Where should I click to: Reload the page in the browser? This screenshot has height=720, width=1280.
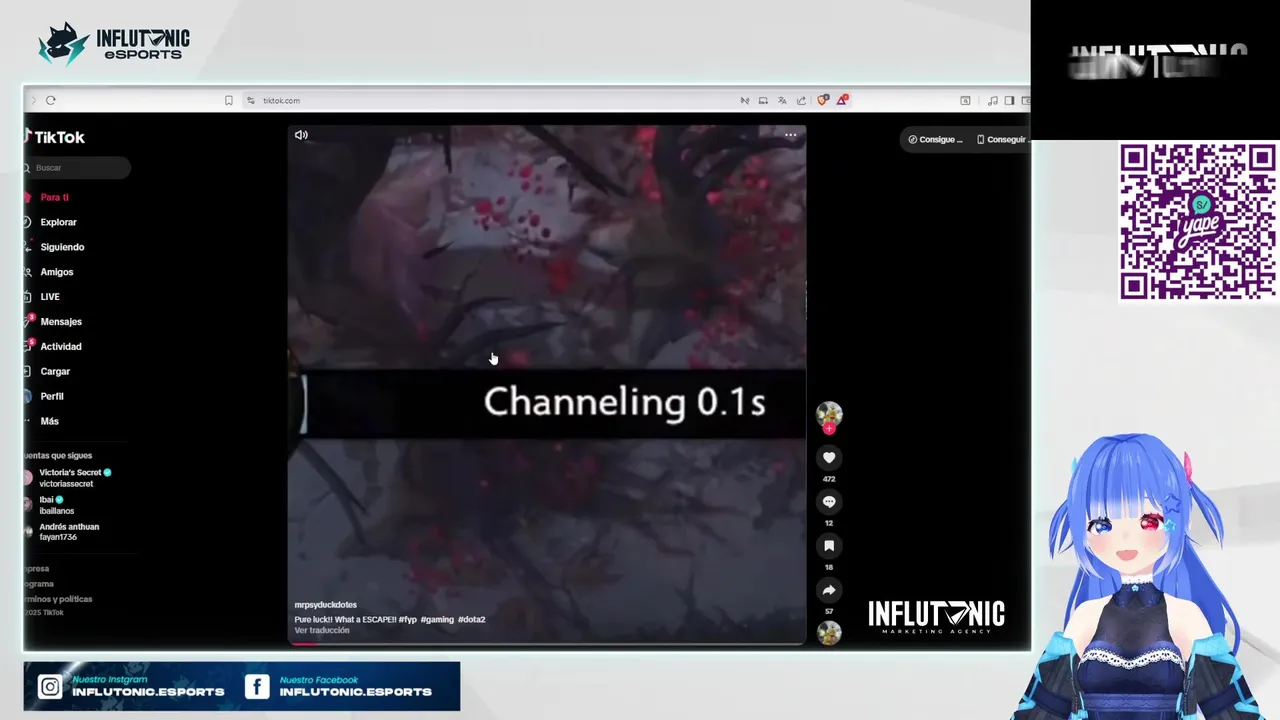point(51,100)
